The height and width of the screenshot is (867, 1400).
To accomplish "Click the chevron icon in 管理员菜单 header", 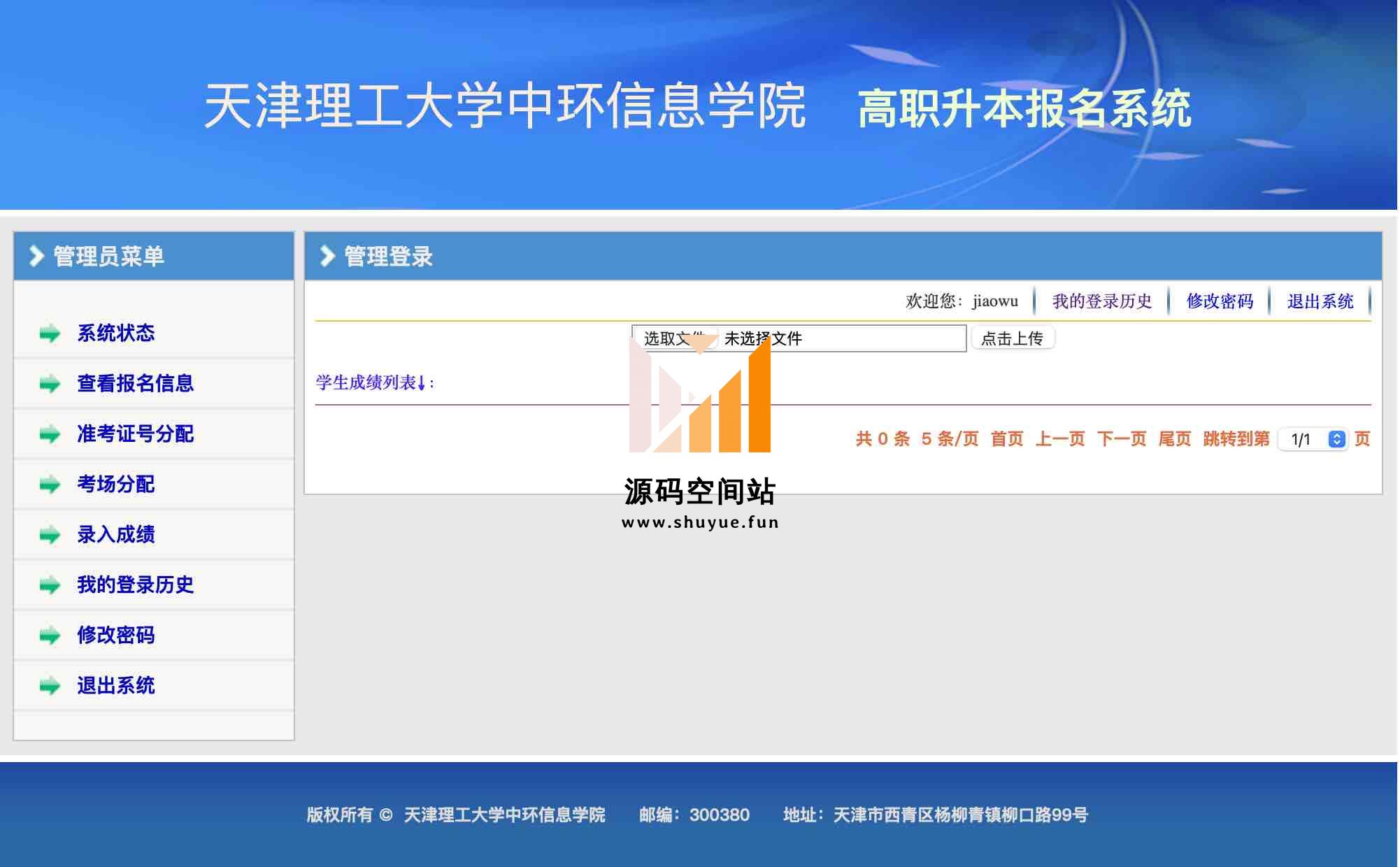I will (36, 256).
